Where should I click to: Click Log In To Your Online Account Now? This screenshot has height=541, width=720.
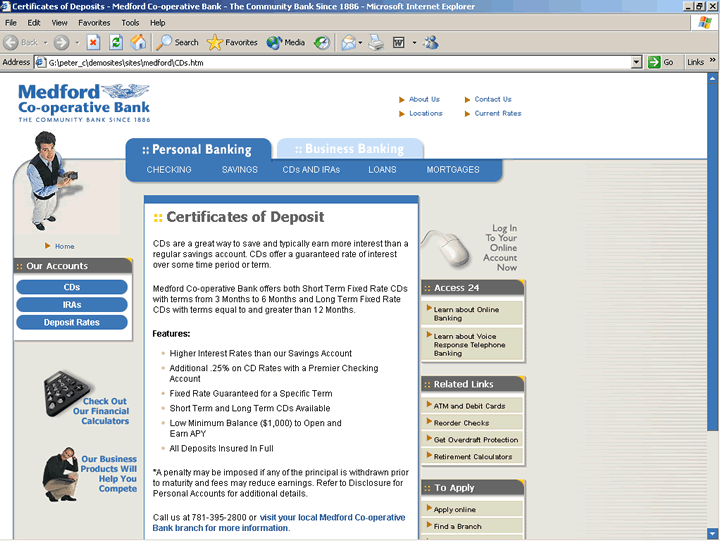(500, 248)
